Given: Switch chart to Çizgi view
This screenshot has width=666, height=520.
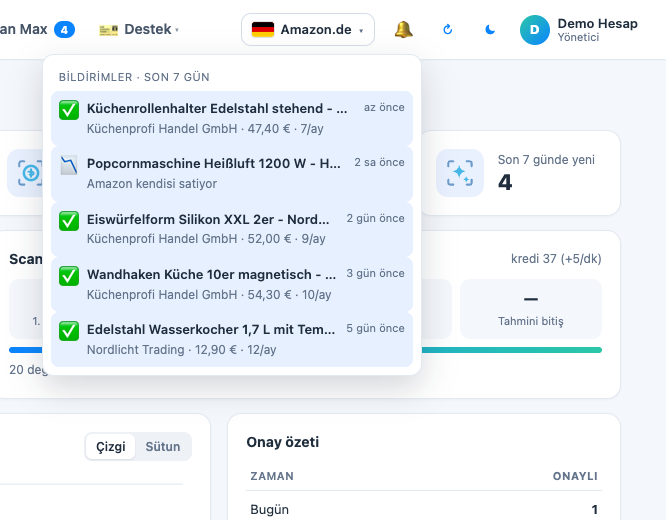Looking at the screenshot, I should [110, 447].
